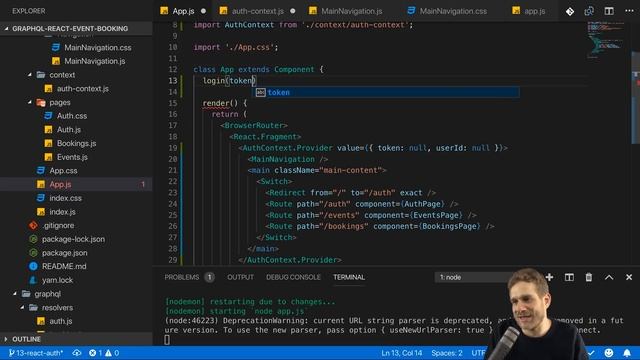Screen dimensions: 640x360
Task: Open App.css in explorer
Action: point(63,171)
